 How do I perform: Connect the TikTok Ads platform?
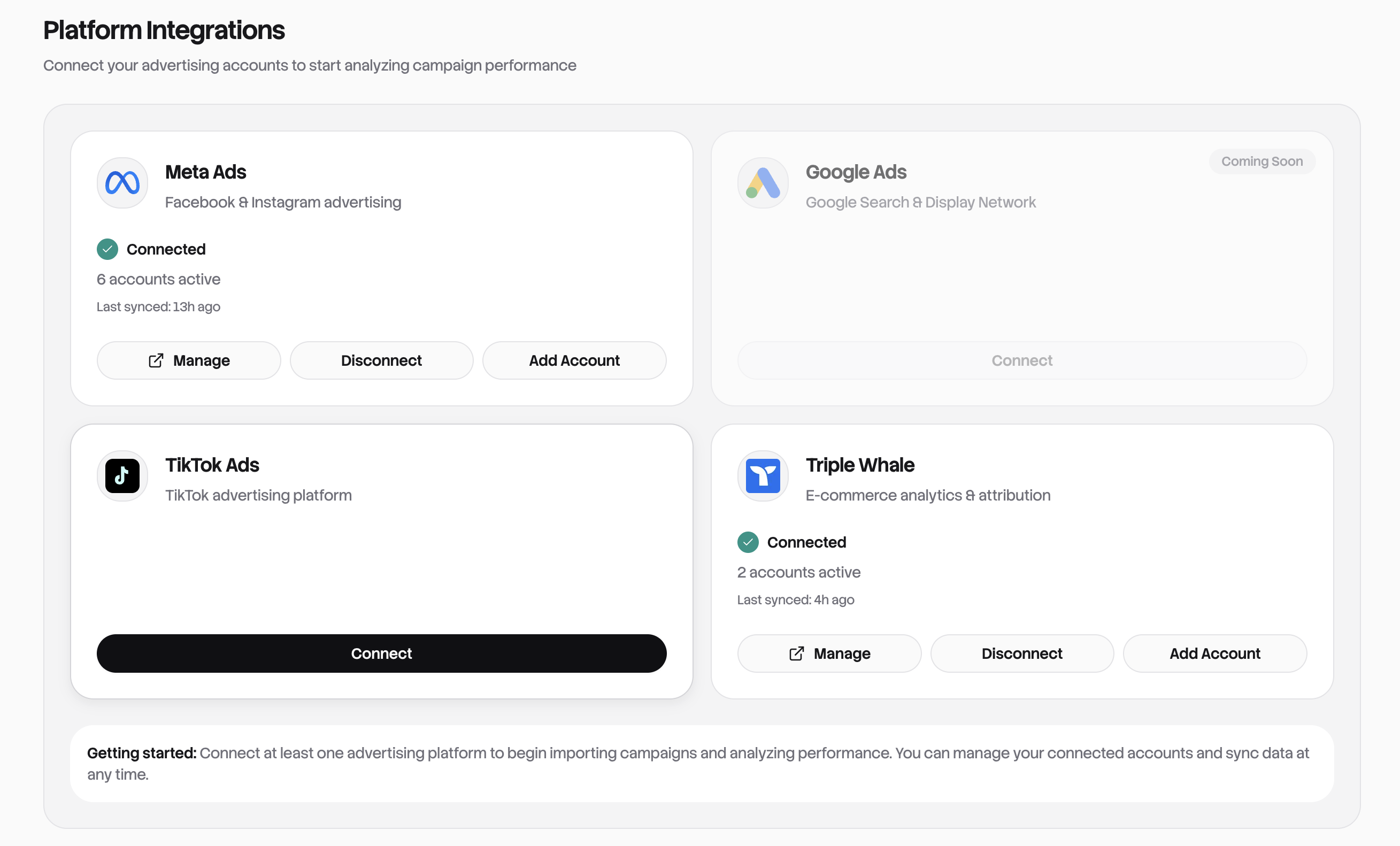[x=381, y=653]
